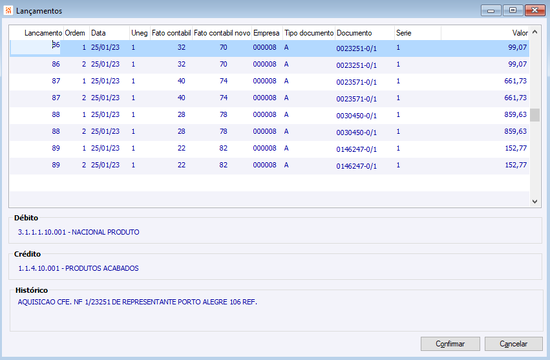
Task: Click the scrollbar up arrow
Action: point(535,32)
